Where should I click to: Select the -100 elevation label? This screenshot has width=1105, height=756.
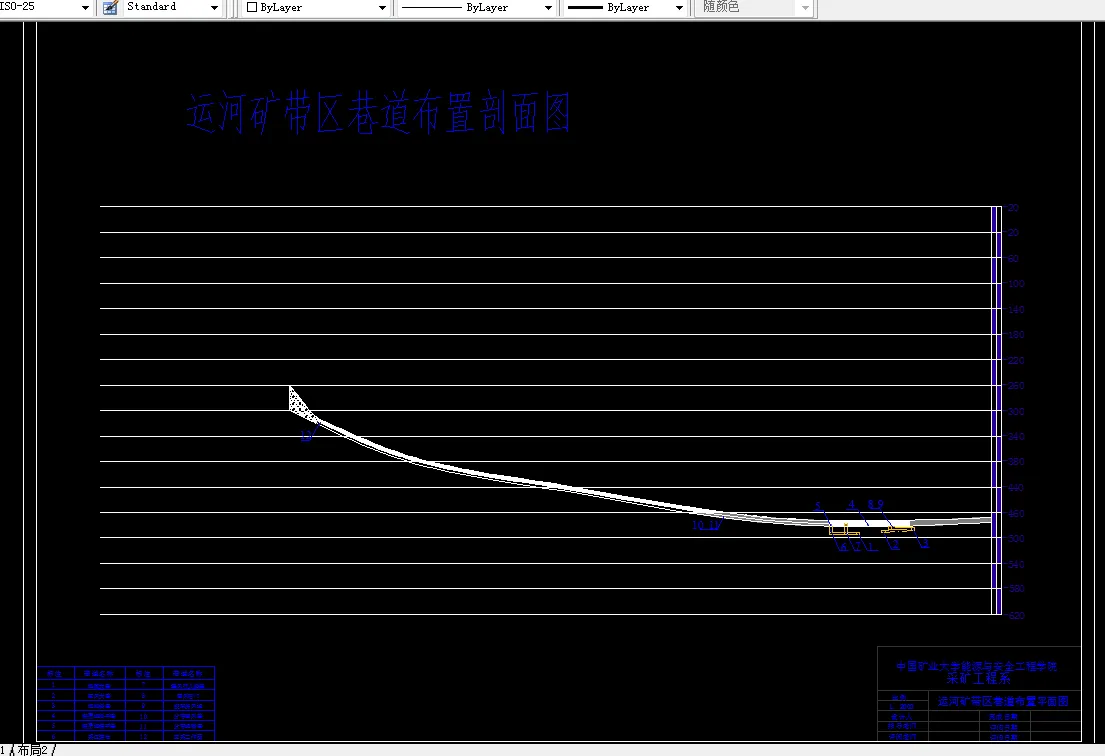(x=1016, y=284)
